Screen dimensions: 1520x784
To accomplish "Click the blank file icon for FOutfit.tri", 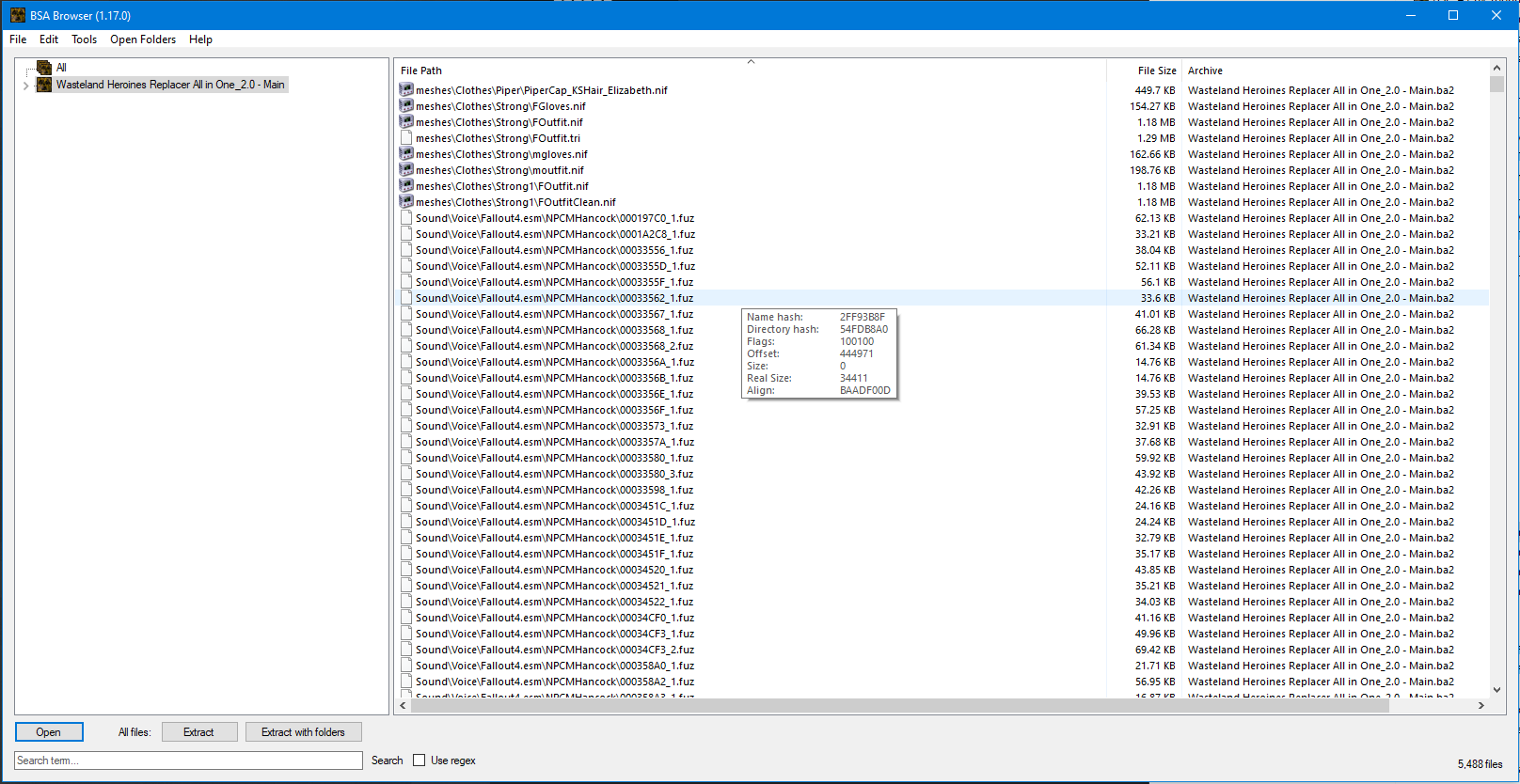I will [406, 138].
